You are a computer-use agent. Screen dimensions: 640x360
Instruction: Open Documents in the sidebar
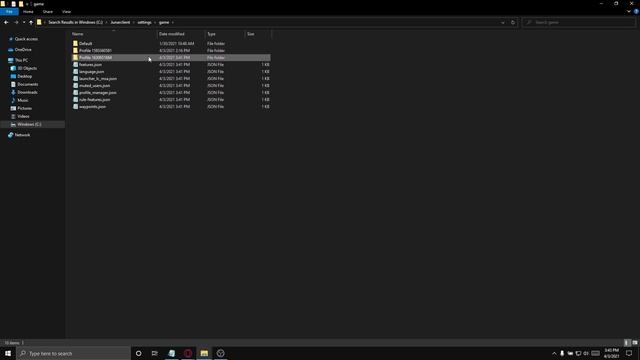click(27, 84)
